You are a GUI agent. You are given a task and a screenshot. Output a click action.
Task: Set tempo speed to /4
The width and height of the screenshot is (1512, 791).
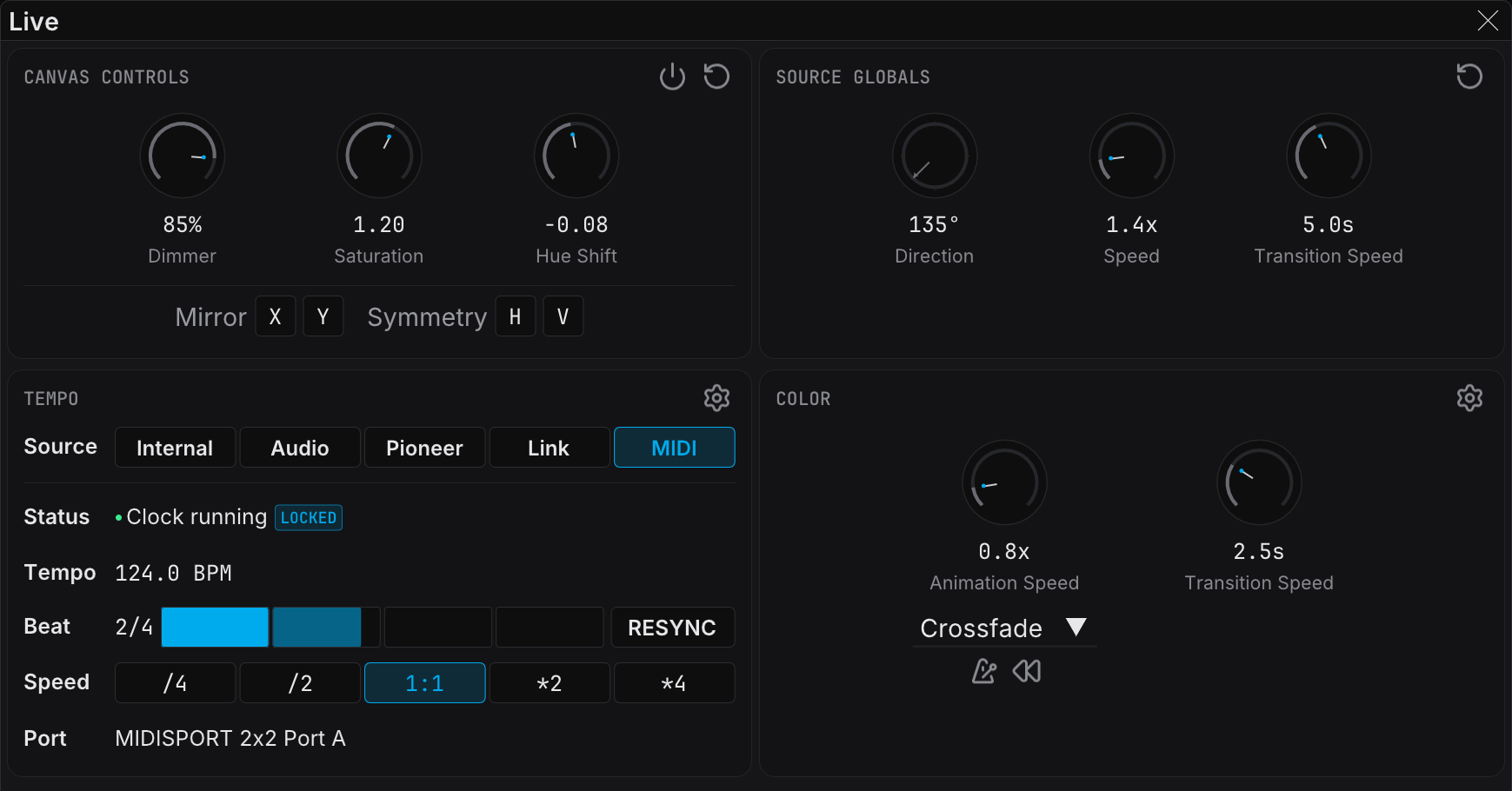point(175,683)
